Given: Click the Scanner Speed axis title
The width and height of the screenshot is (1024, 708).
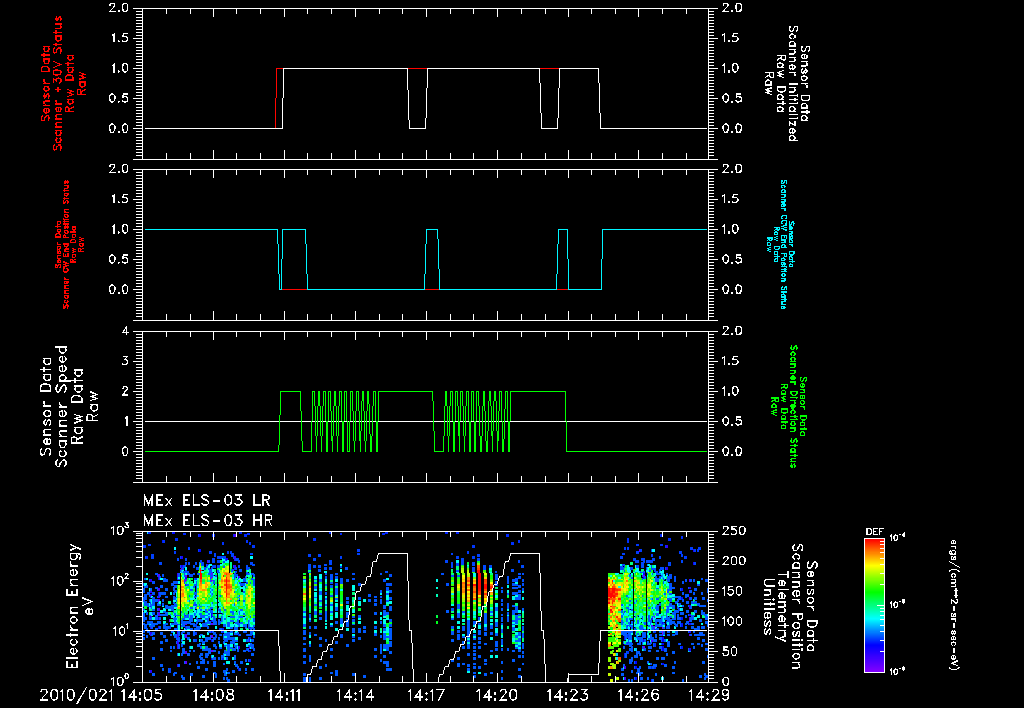Looking at the screenshot, I should click(69, 406).
